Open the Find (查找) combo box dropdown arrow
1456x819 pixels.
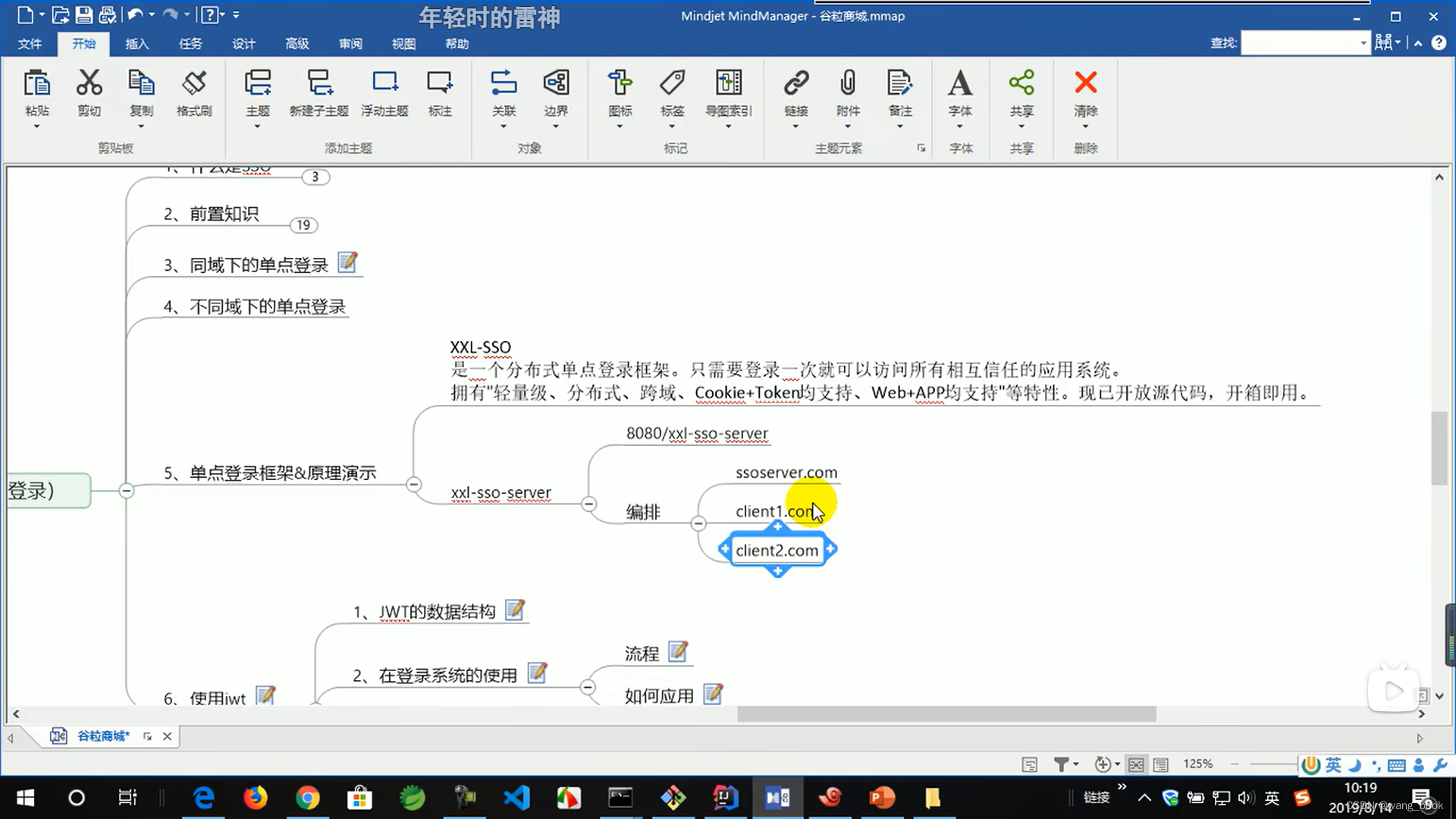tap(1363, 43)
